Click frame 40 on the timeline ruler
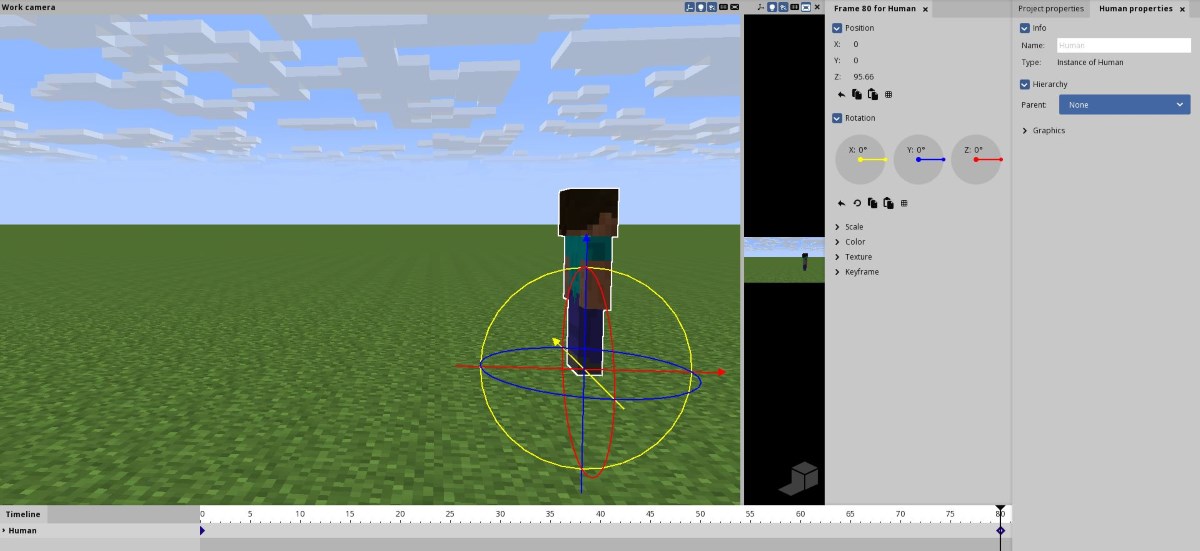1200x551 pixels. pyautogui.click(x=600, y=515)
